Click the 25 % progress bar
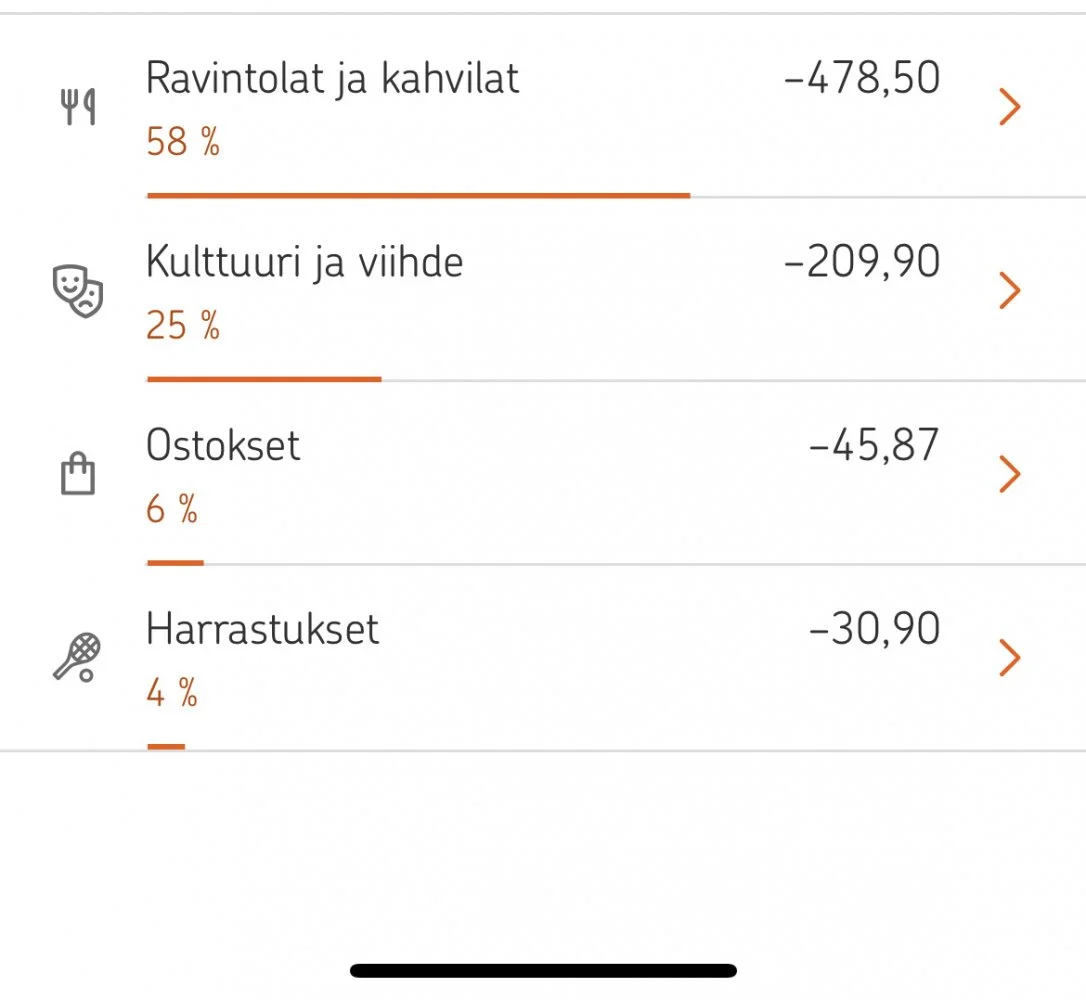 point(264,379)
